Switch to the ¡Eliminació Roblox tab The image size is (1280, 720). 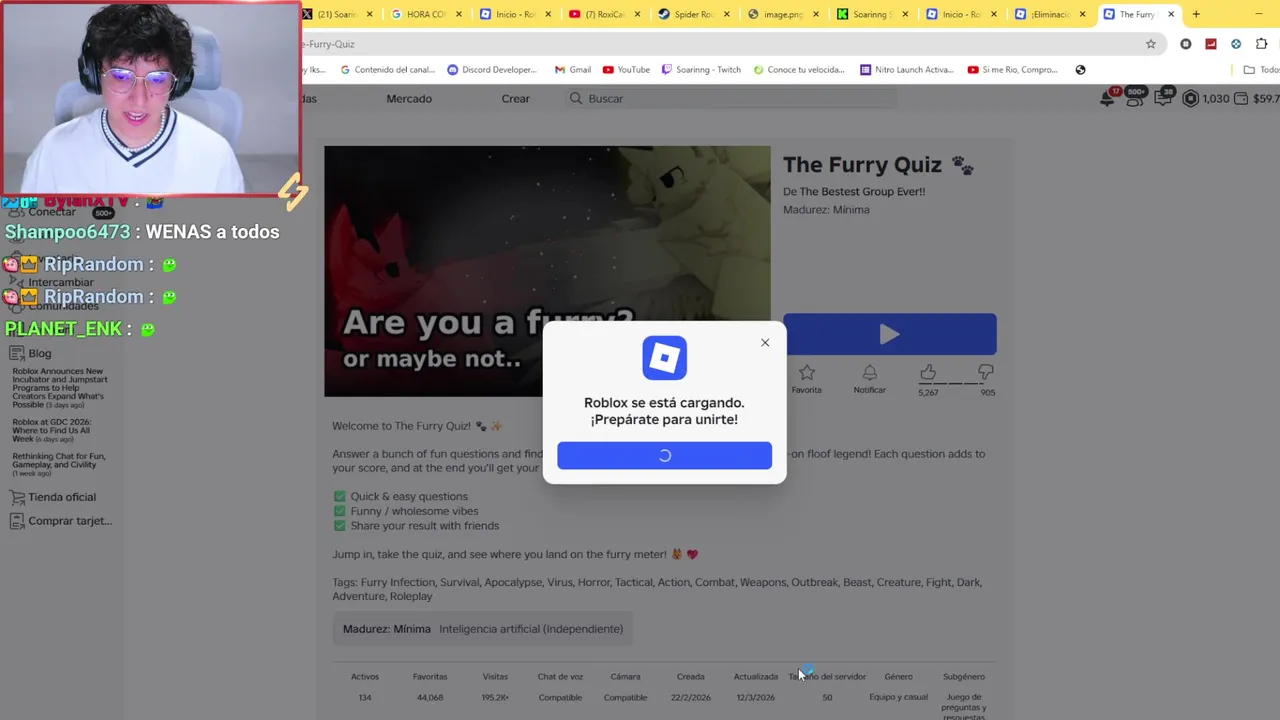[x=1049, y=14]
